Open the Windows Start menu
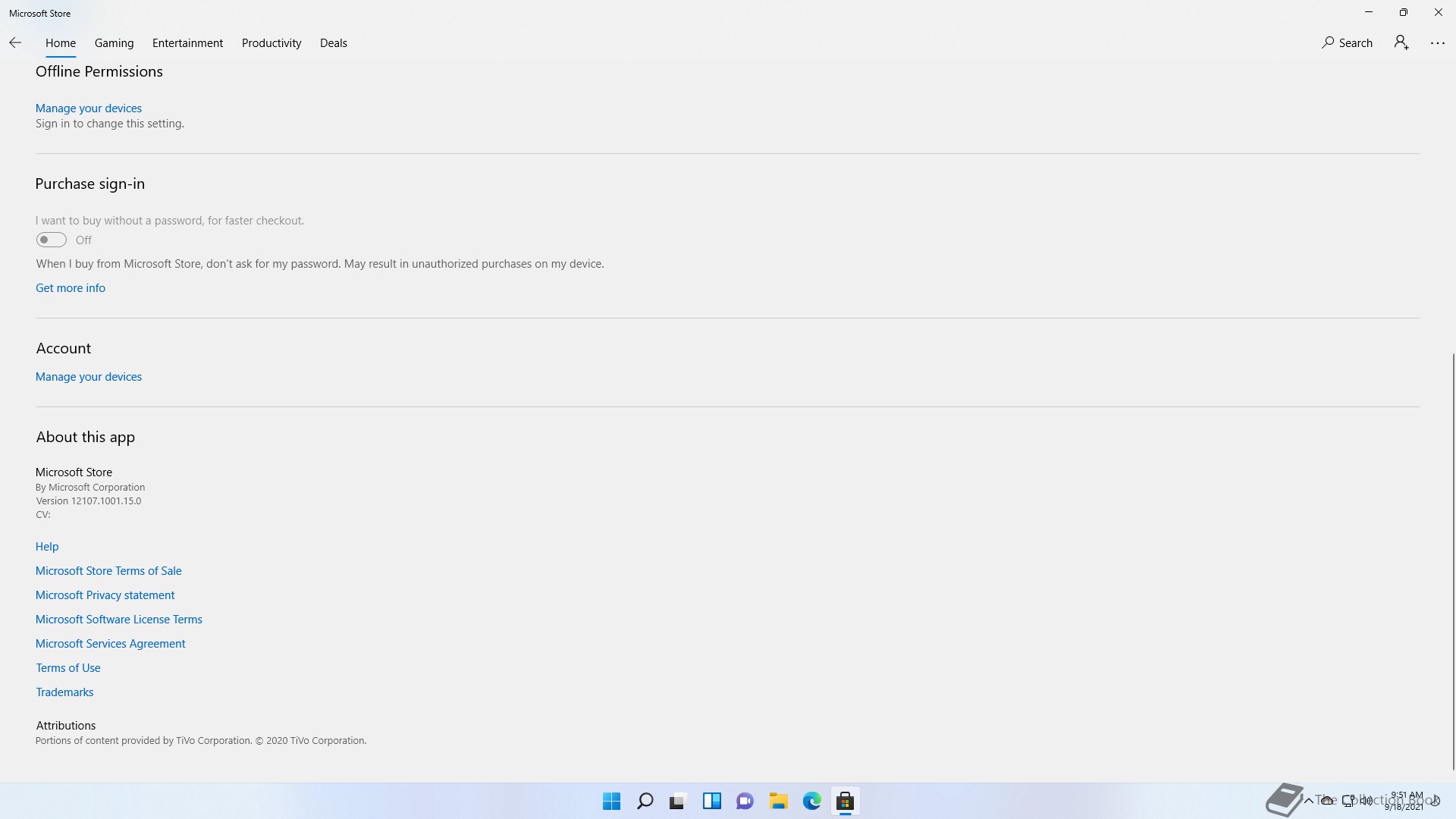 coord(611,801)
